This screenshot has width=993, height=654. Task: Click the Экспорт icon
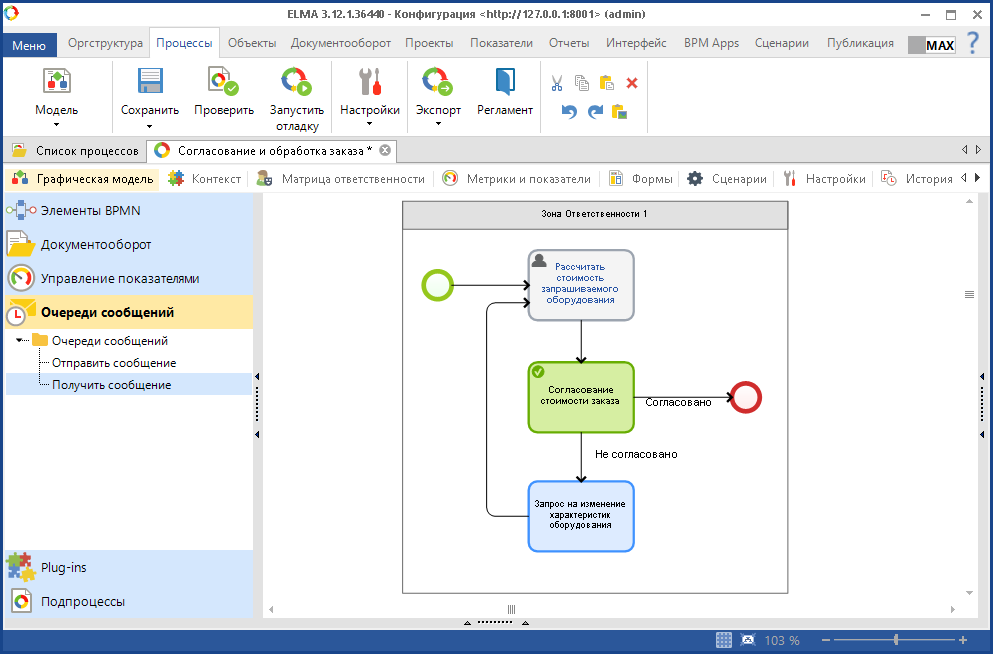click(x=438, y=81)
